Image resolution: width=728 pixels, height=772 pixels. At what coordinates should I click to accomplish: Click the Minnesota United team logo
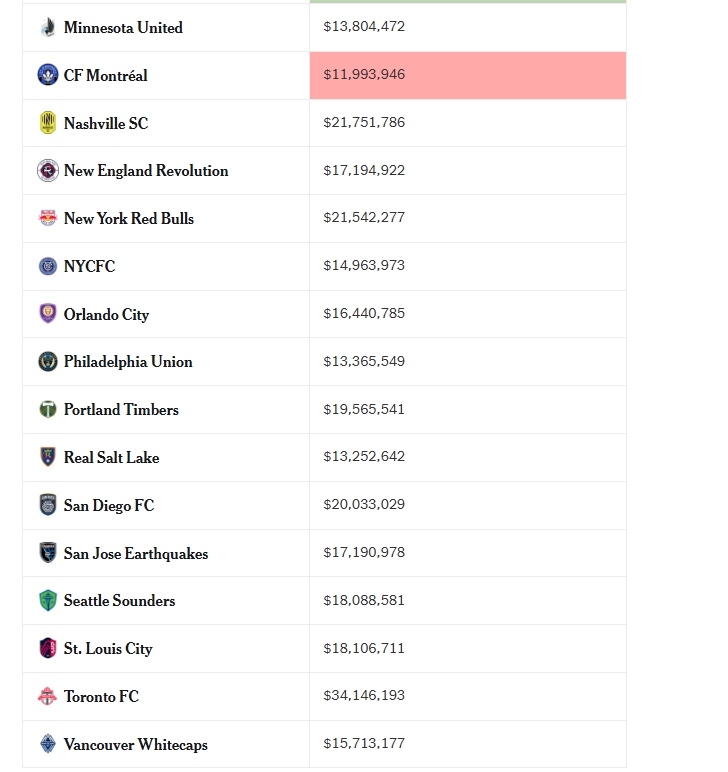[x=48, y=28]
